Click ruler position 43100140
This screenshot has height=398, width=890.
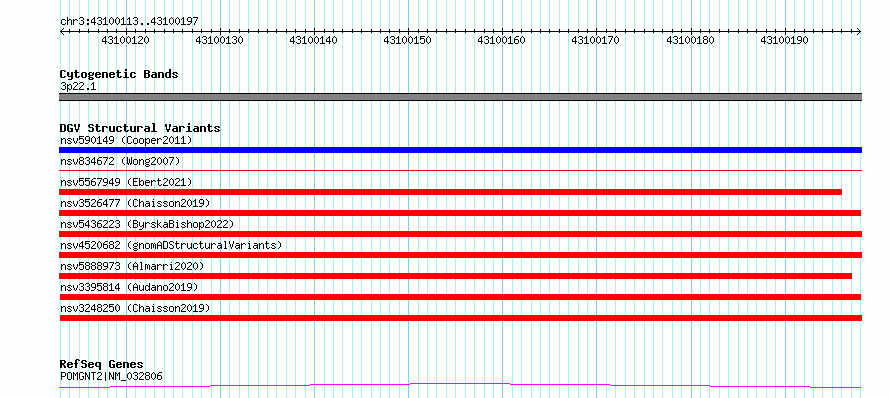pyautogui.click(x=313, y=40)
